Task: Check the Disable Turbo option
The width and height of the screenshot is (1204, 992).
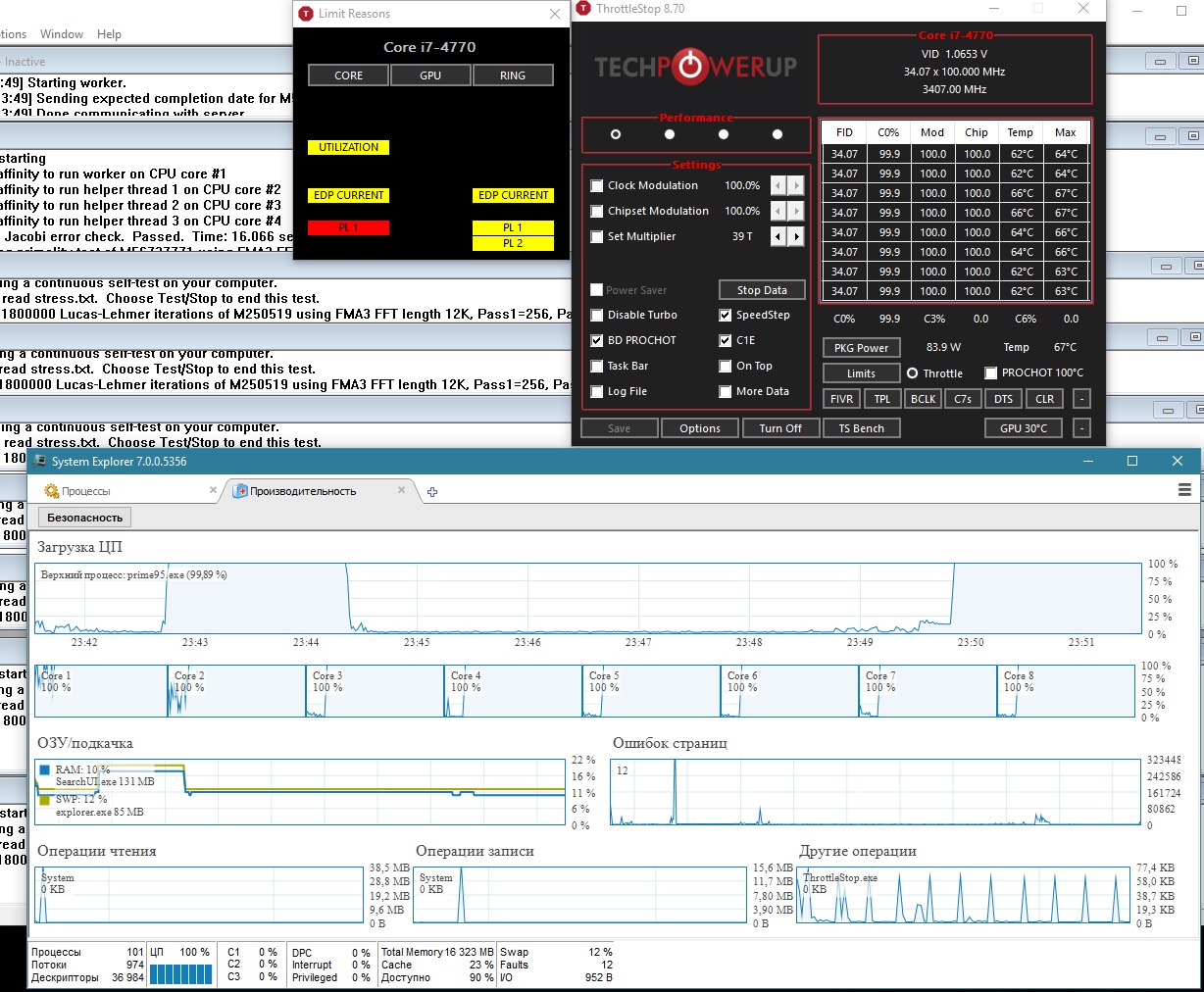Action: click(596, 315)
